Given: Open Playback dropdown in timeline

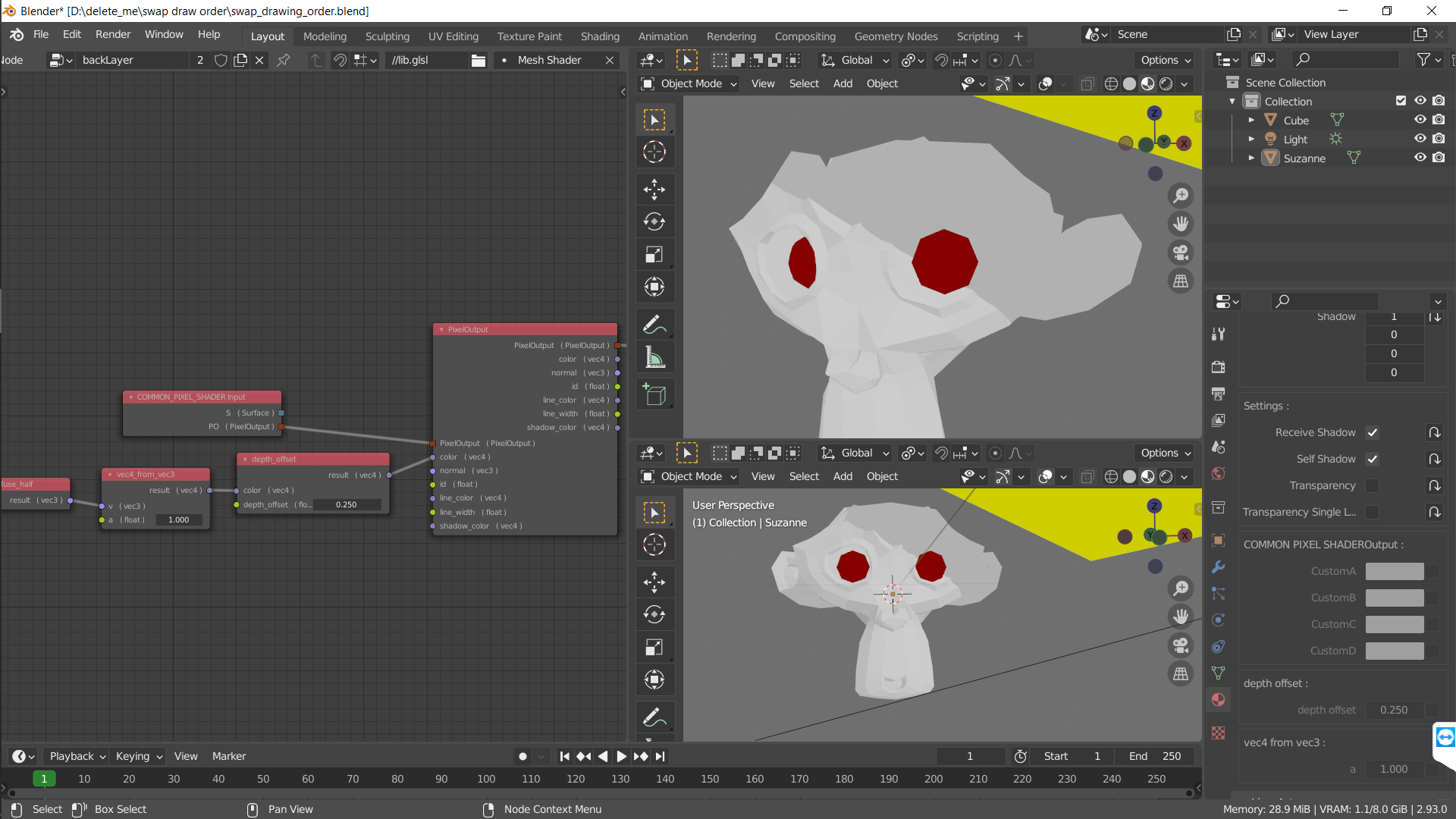Looking at the screenshot, I should pos(77,756).
